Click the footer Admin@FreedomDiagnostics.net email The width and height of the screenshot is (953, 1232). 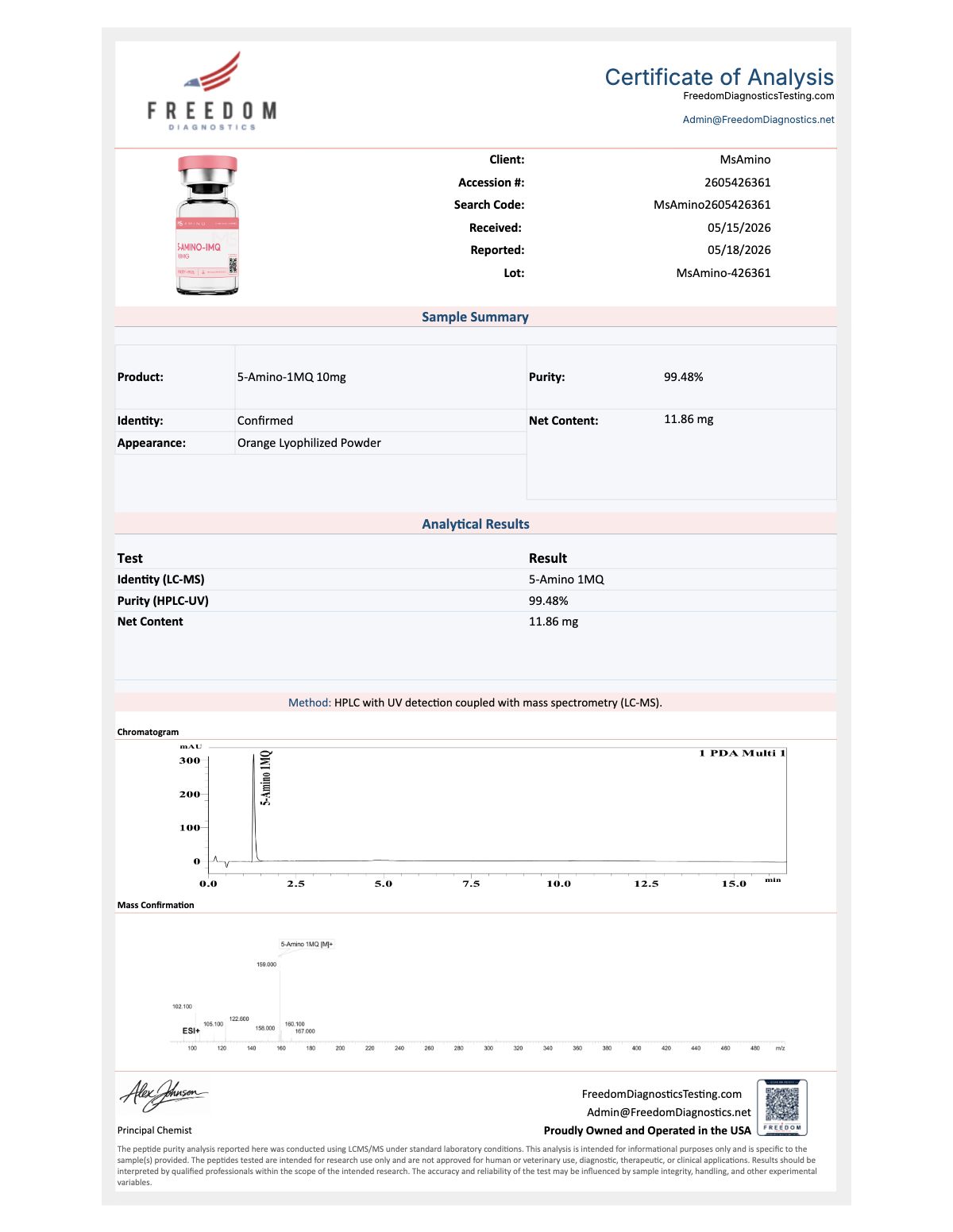[x=669, y=1112]
